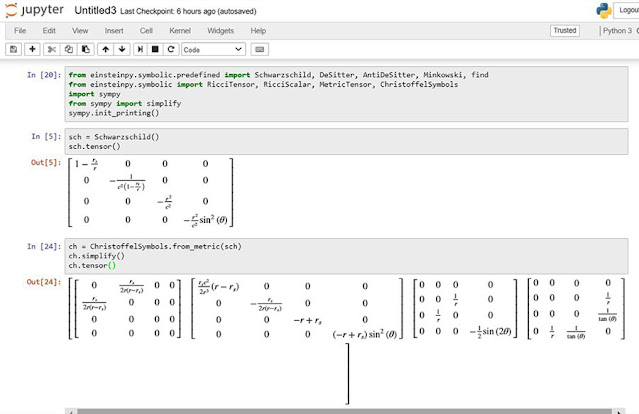
Task: Click the Schwarzschild metric matrix output
Action: point(151,192)
